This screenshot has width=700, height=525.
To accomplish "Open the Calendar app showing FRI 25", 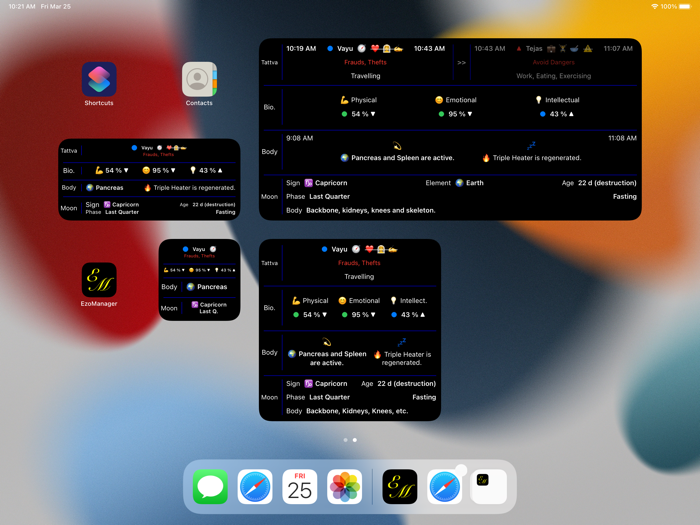I will [x=300, y=487].
